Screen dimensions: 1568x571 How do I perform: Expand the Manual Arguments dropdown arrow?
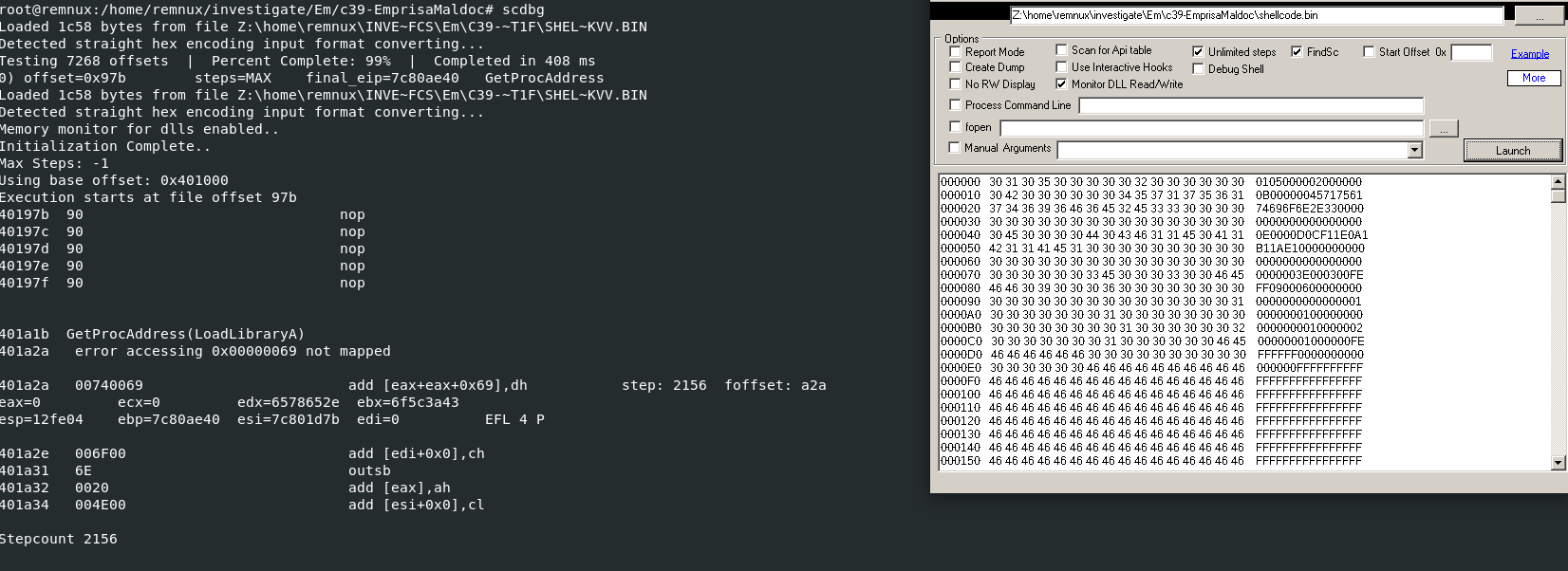click(x=1415, y=150)
